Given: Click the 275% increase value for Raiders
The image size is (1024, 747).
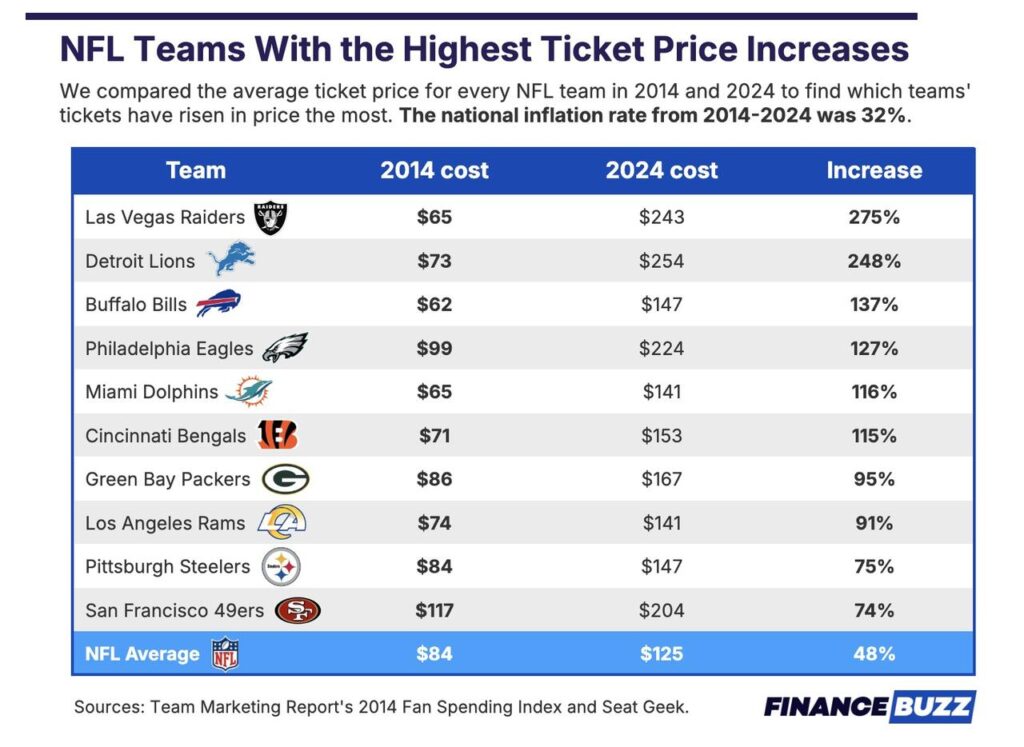Looking at the screenshot, I should tap(874, 217).
